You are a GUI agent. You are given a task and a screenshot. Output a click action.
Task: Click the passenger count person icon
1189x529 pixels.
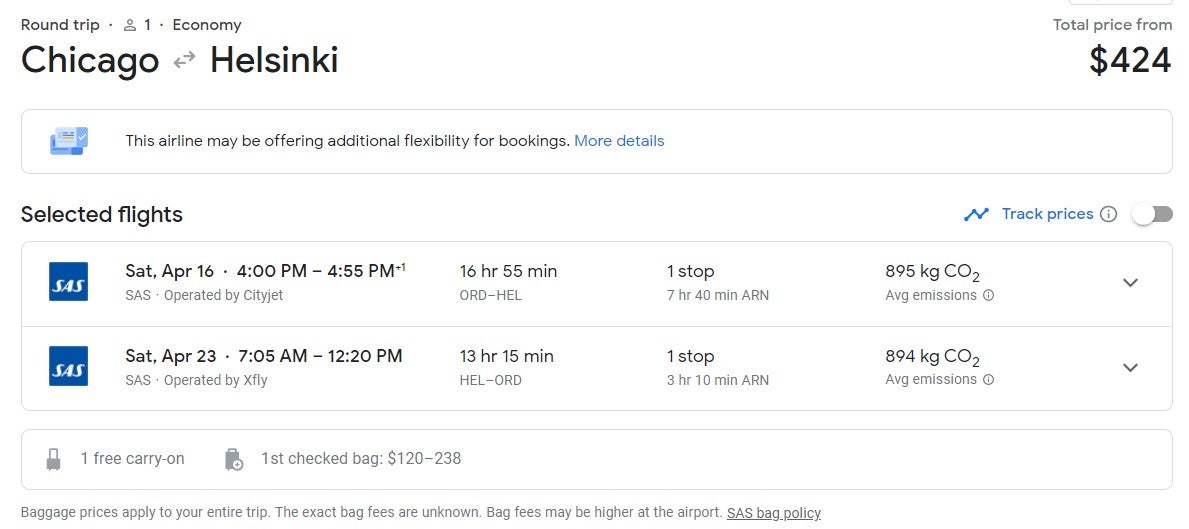point(130,26)
